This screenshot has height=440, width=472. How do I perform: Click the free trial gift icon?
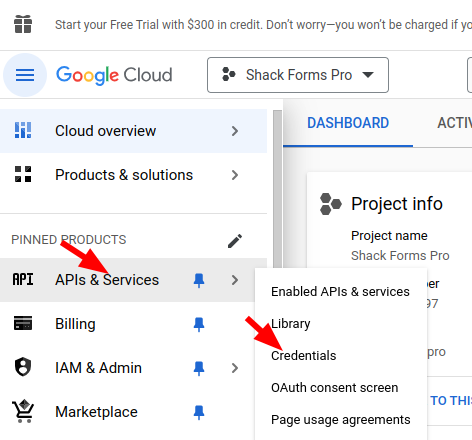(x=23, y=24)
